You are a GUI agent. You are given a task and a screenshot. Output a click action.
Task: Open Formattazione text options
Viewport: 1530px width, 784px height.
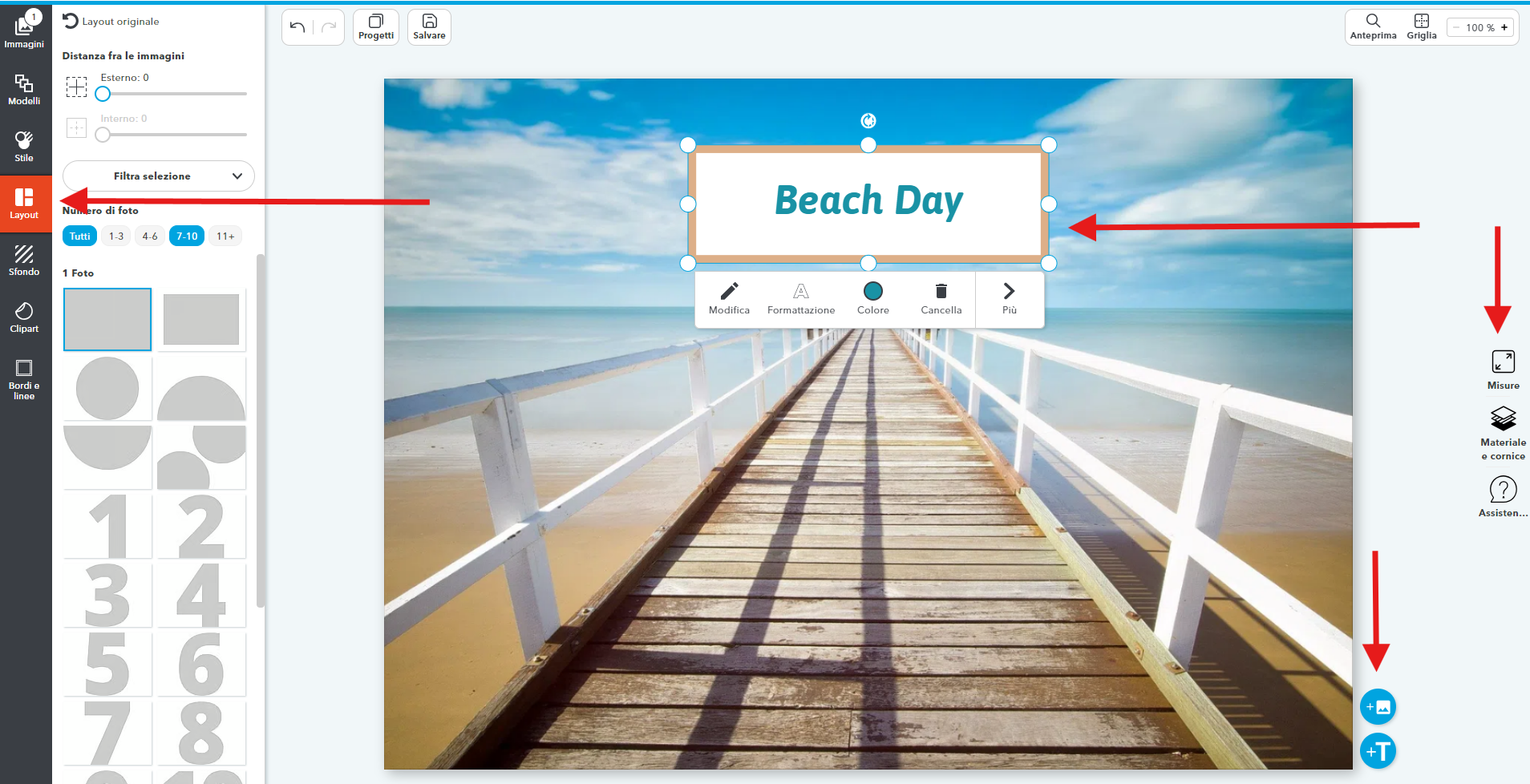800,298
